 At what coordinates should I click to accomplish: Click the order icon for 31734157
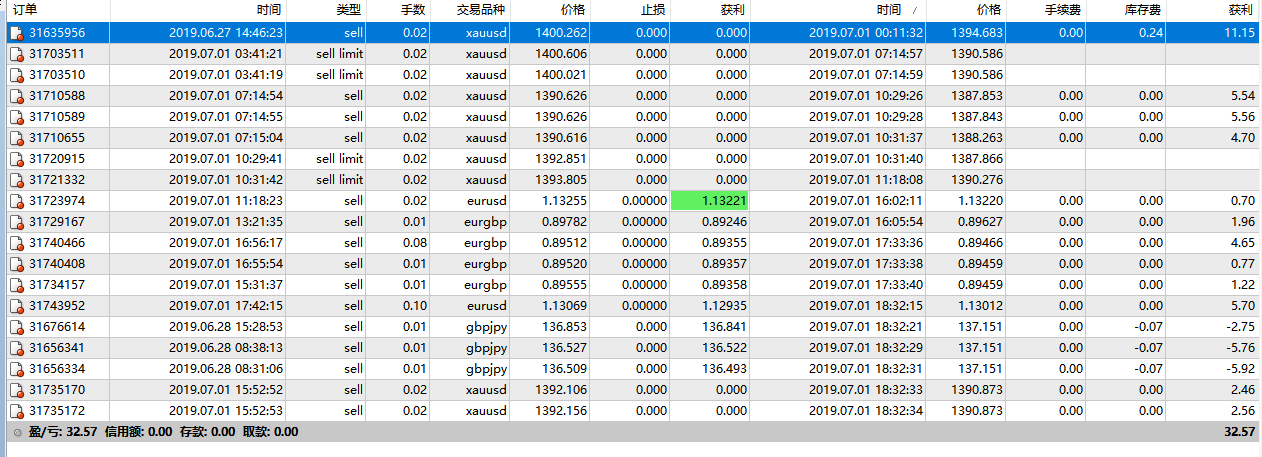coord(16,285)
